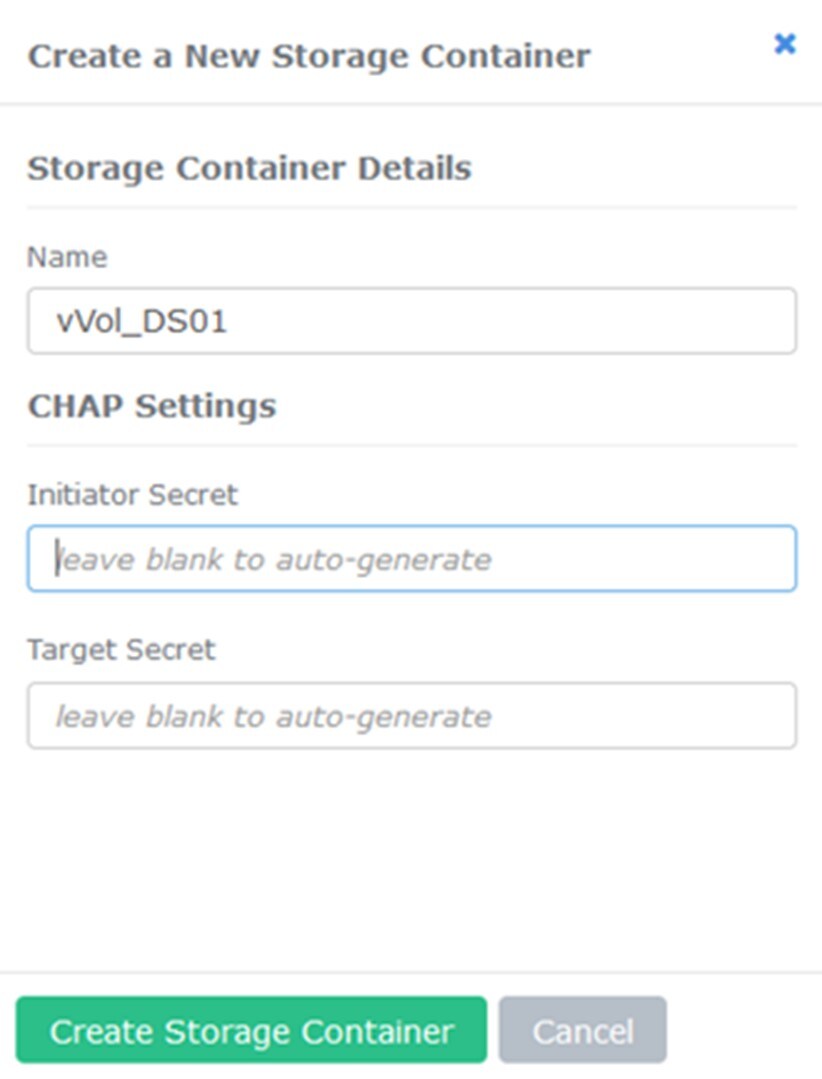Select the Storage Container Details heading
The width and height of the screenshot is (822, 1079).
coord(249,168)
